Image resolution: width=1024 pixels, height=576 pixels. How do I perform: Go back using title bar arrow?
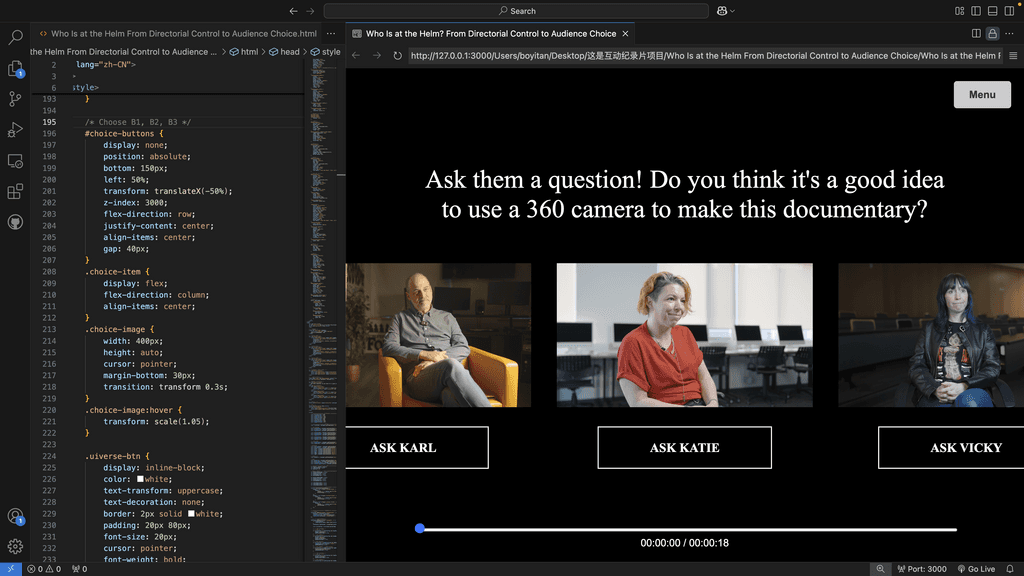click(x=293, y=11)
